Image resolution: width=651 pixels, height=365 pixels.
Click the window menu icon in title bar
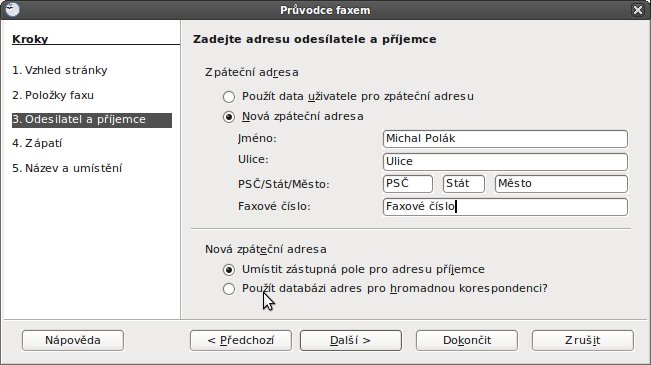[12, 9]
